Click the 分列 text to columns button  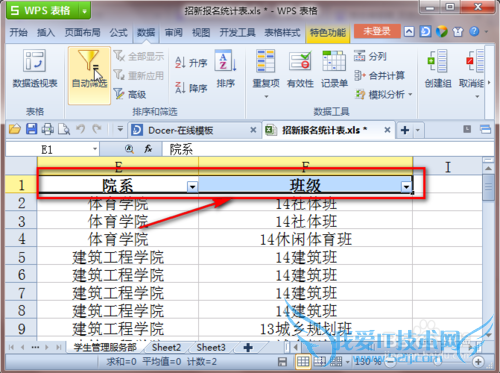(x=370, y=56)
